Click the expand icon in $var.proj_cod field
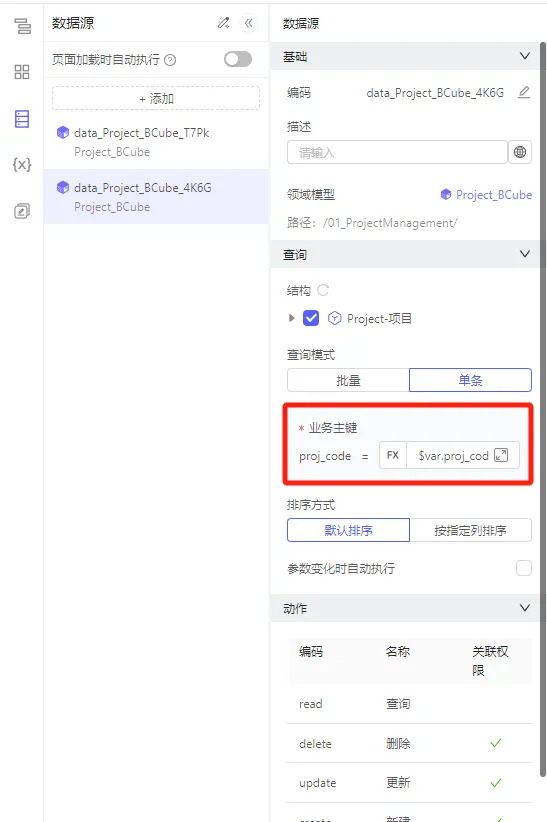The image size is (547, 822). pyautogui.click(x=501, y=455)
